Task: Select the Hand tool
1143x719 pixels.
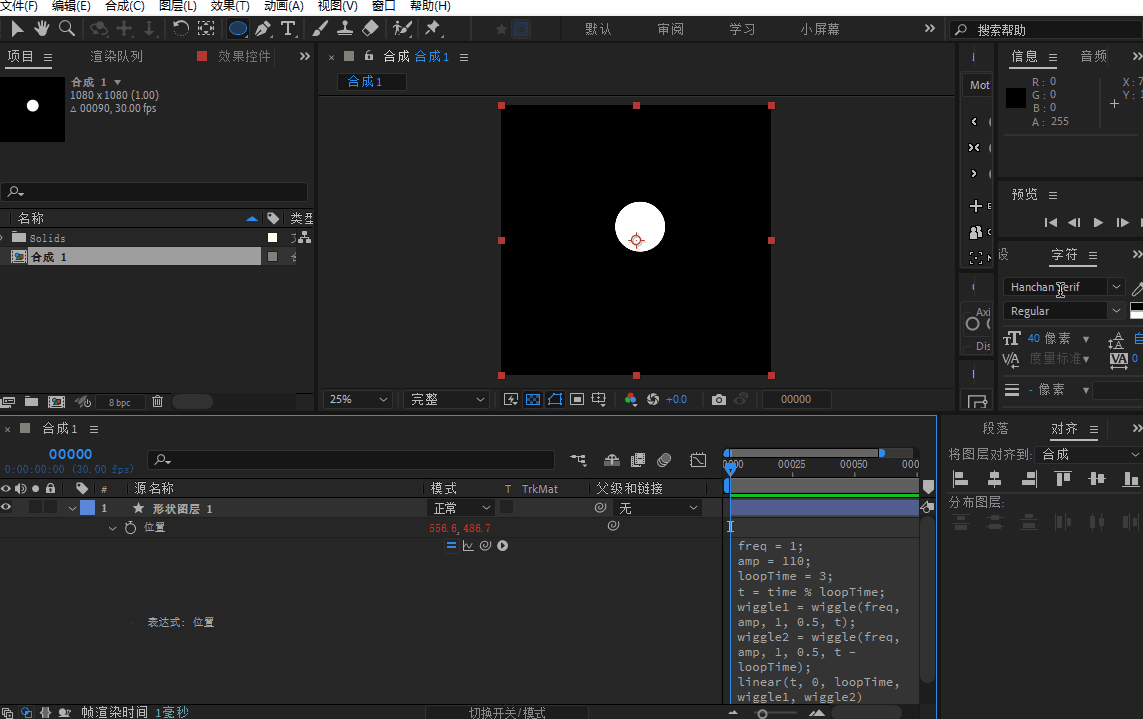Action: point(42,29)
